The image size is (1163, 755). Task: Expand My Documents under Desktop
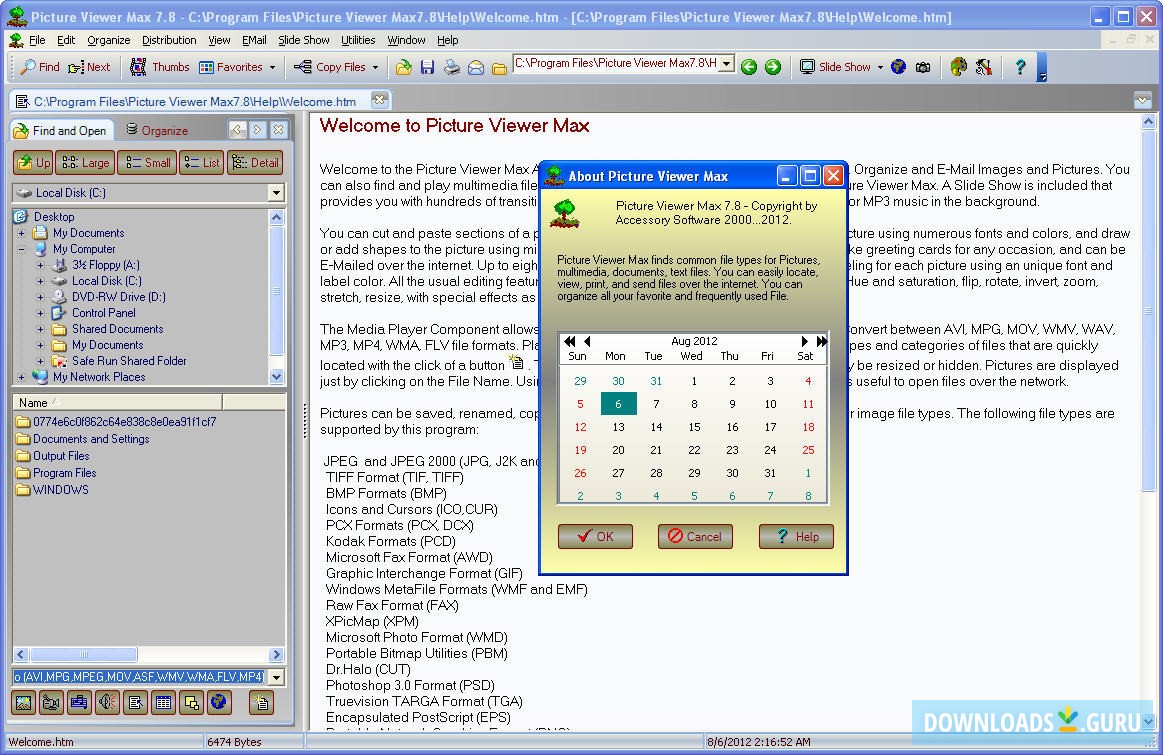[22, 233]
